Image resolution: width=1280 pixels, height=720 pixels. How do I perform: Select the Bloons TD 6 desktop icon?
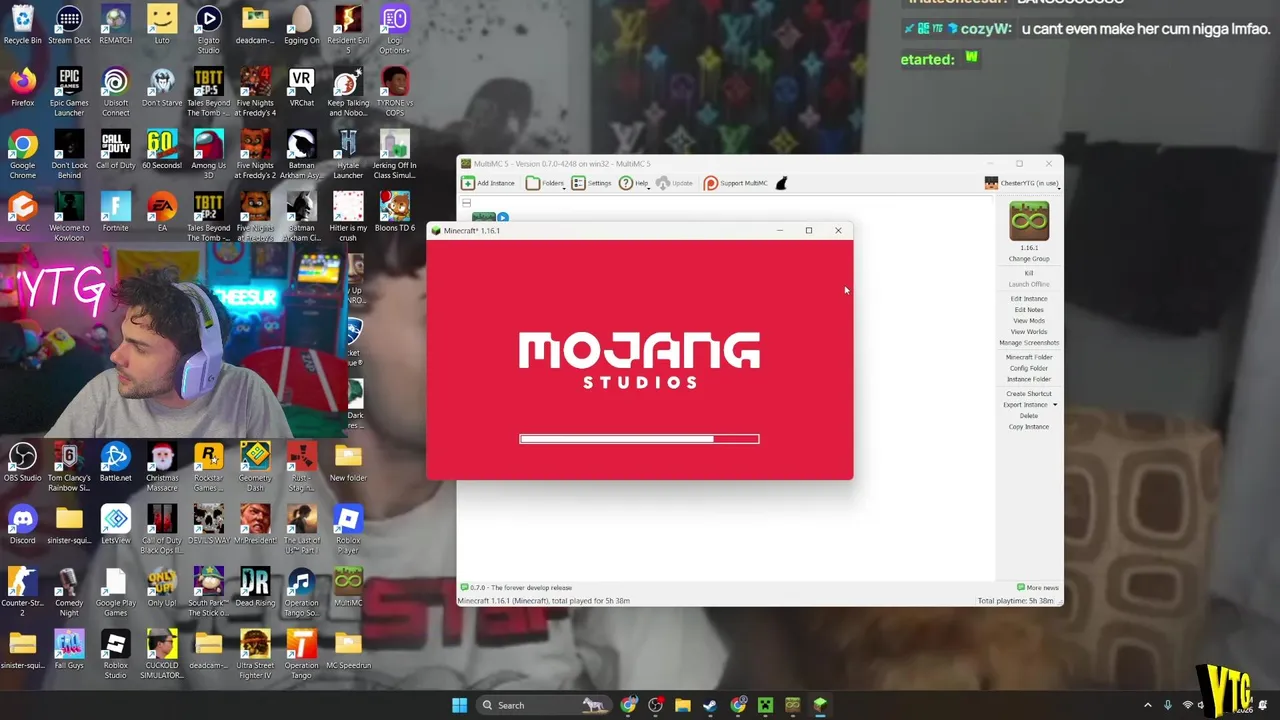click(x=394, y=213)
